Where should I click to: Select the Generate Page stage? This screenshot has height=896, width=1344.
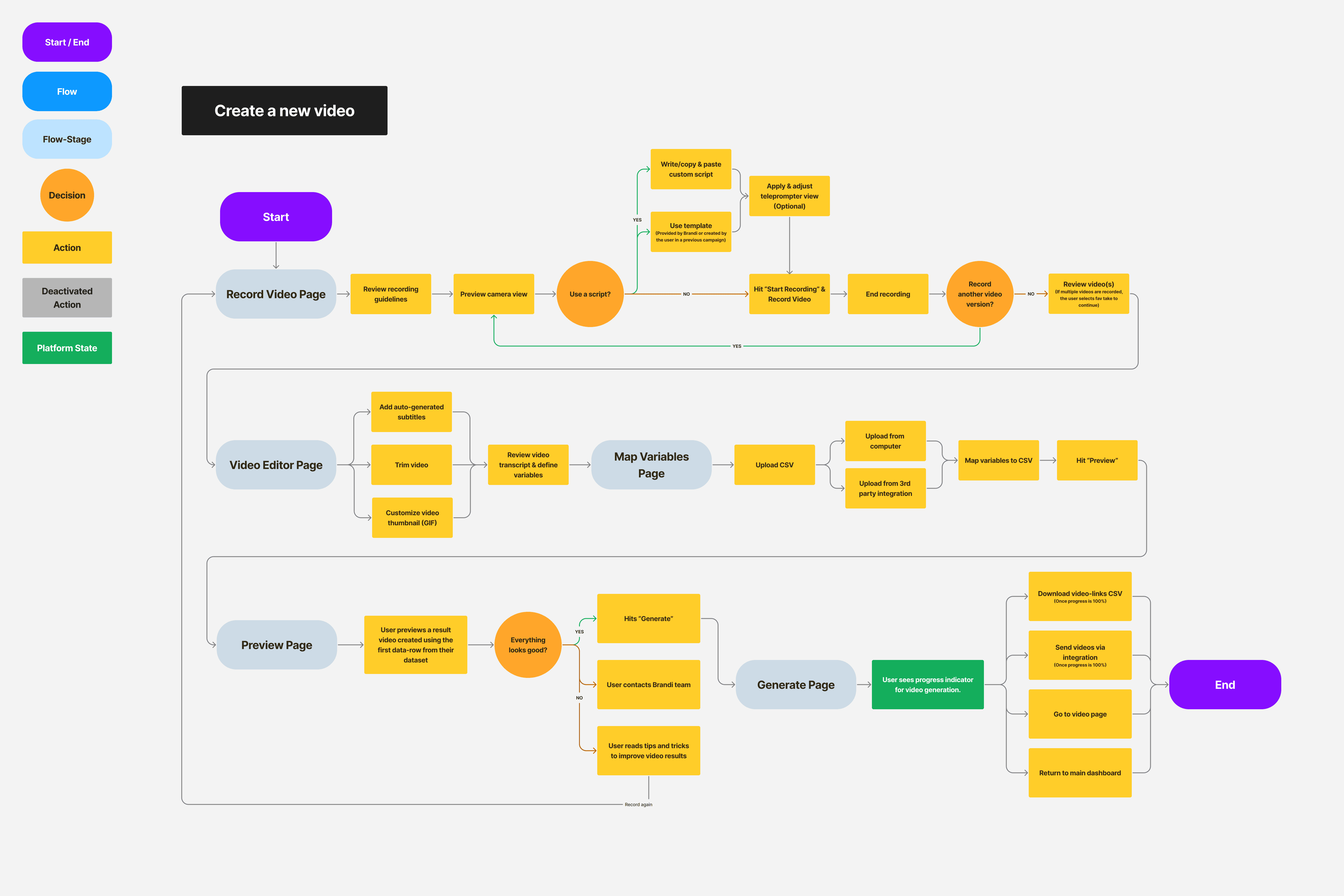click(x=796, y=685)
